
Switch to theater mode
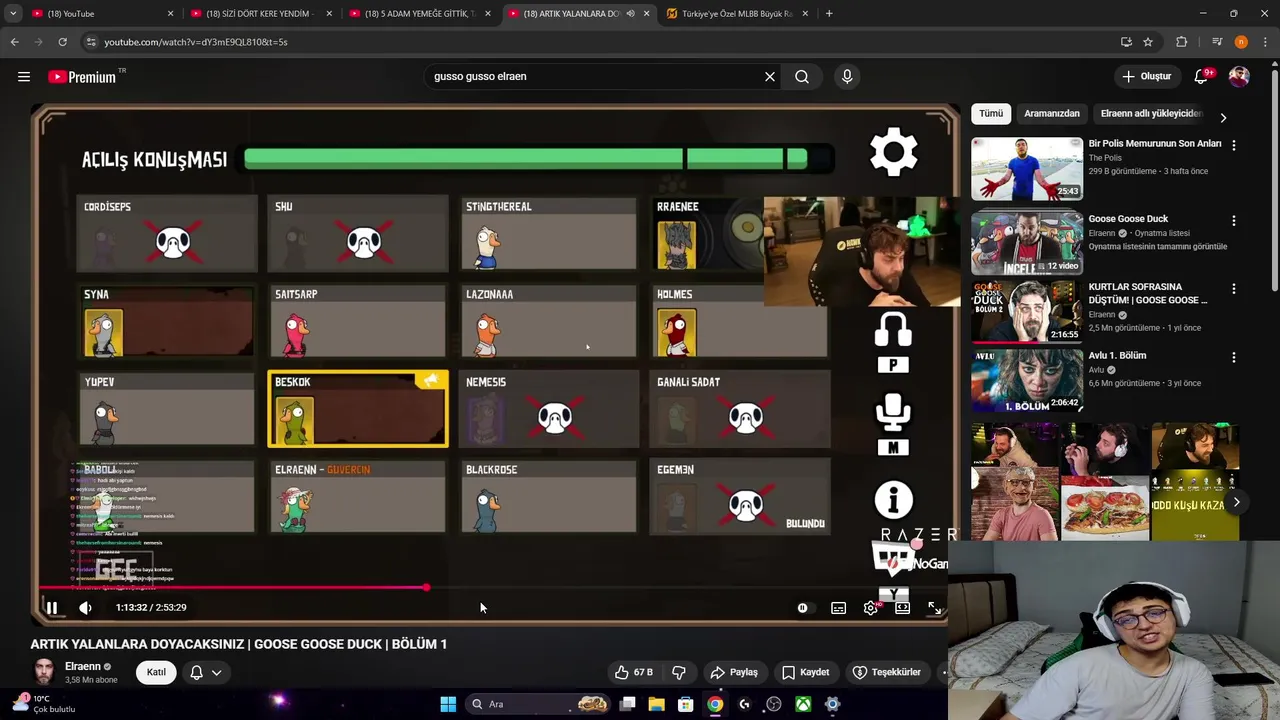click(x=902, y=607)
